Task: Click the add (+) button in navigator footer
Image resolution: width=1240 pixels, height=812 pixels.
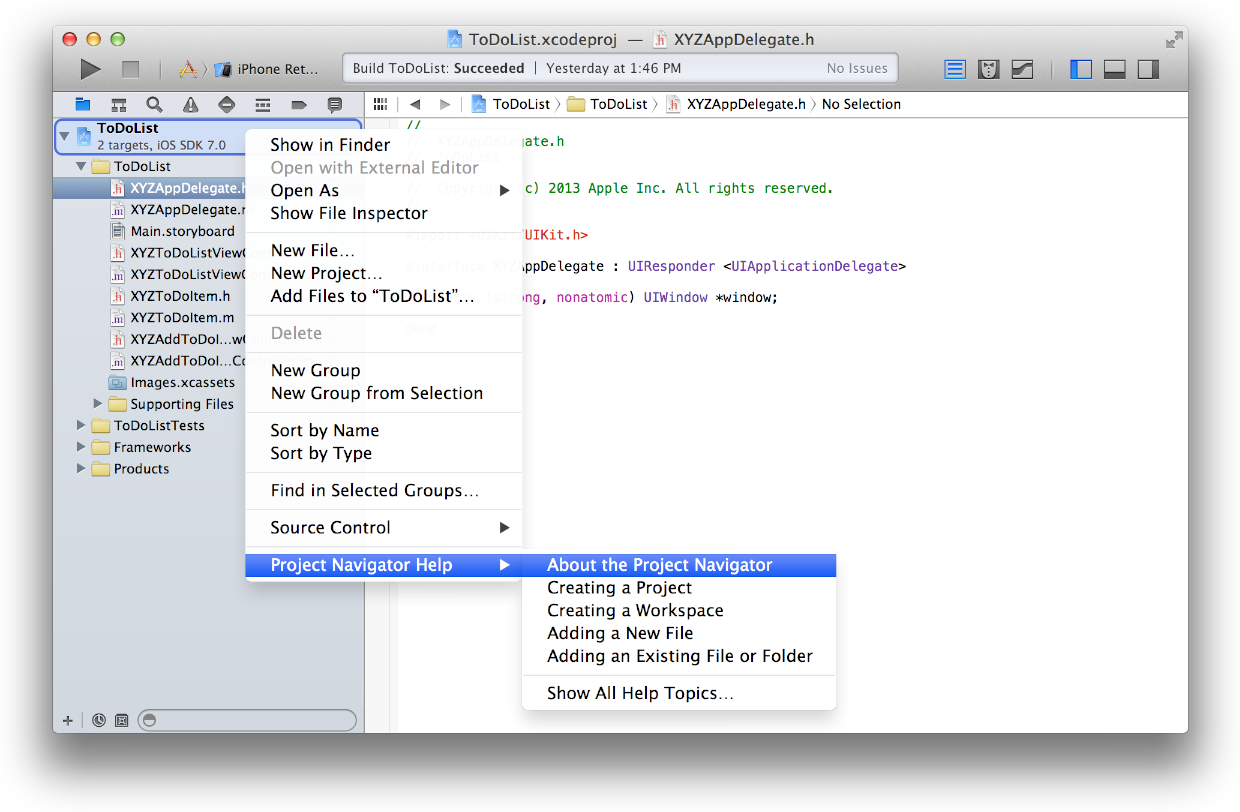Action: 68,720
